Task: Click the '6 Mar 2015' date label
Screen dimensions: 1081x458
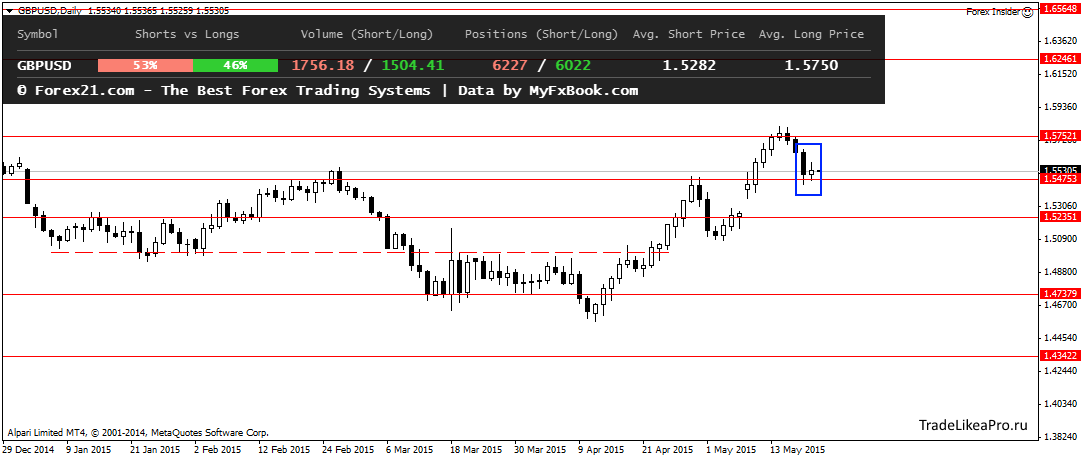Action: pos(410,450)
